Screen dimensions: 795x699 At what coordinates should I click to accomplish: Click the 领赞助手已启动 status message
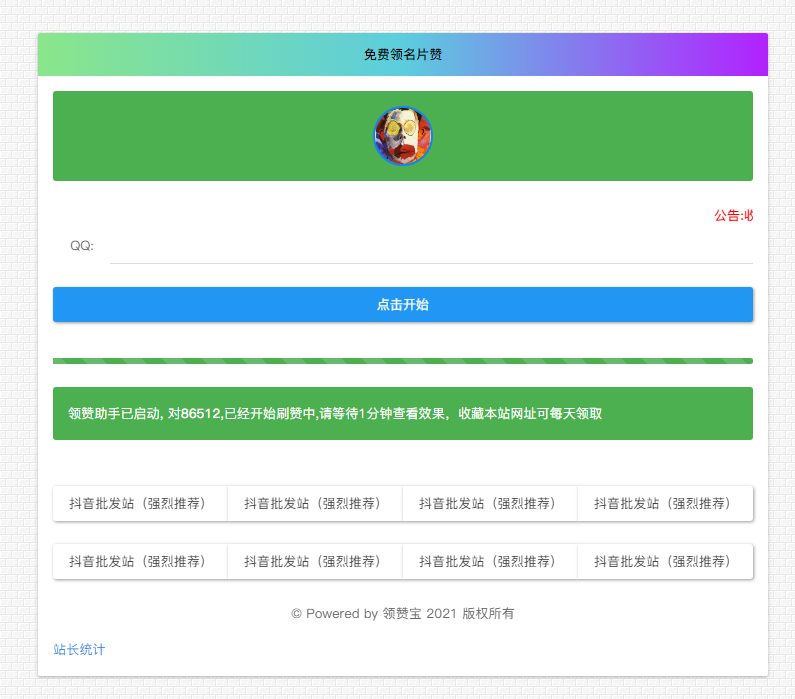coord(335,414)
